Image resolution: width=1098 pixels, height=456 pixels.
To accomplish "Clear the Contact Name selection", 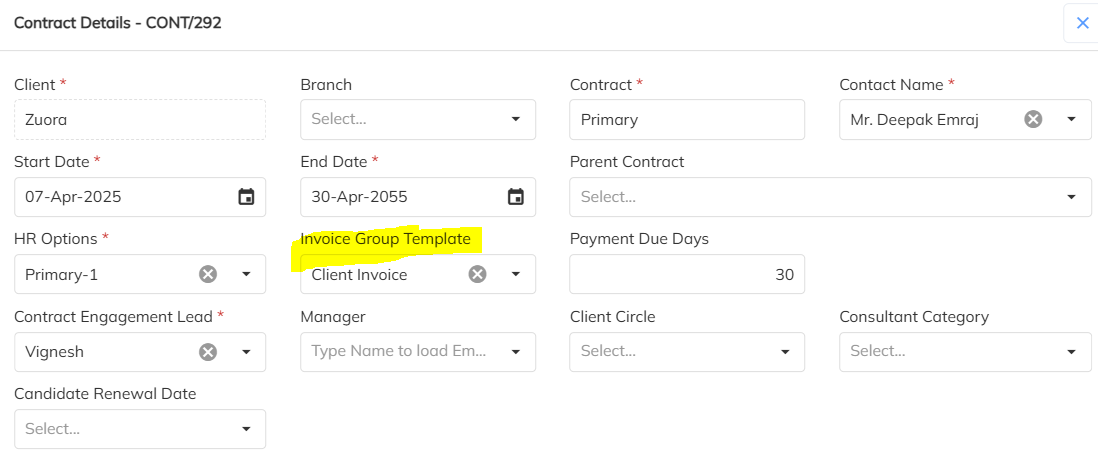I will click(x=1033, y=119).
